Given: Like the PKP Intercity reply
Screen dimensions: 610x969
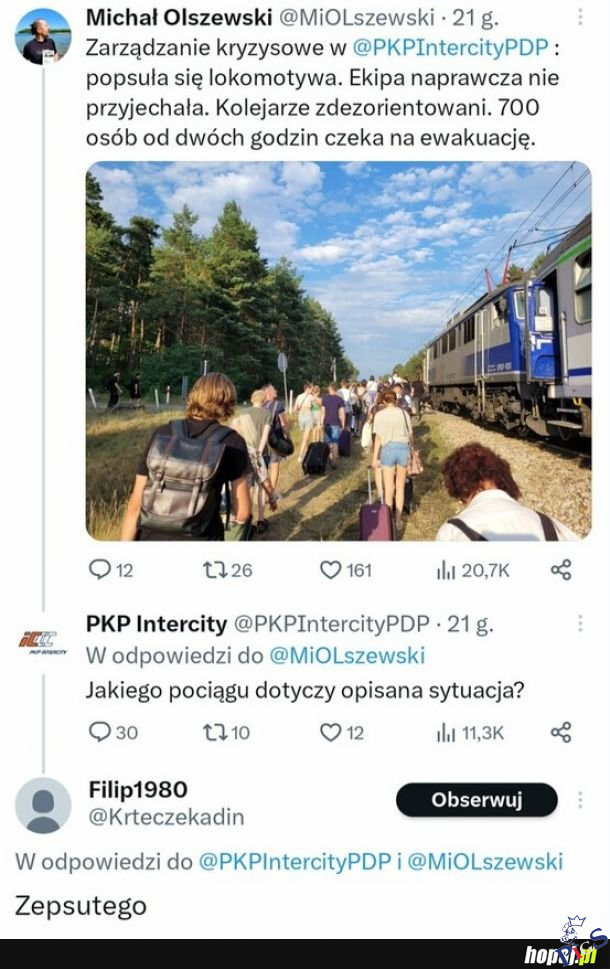Looking at the screenshot, I should [x=330, y=732].
